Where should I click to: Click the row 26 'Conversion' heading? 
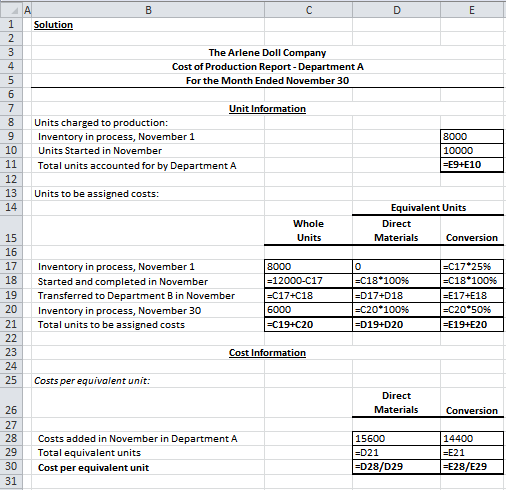pos(472,411)
